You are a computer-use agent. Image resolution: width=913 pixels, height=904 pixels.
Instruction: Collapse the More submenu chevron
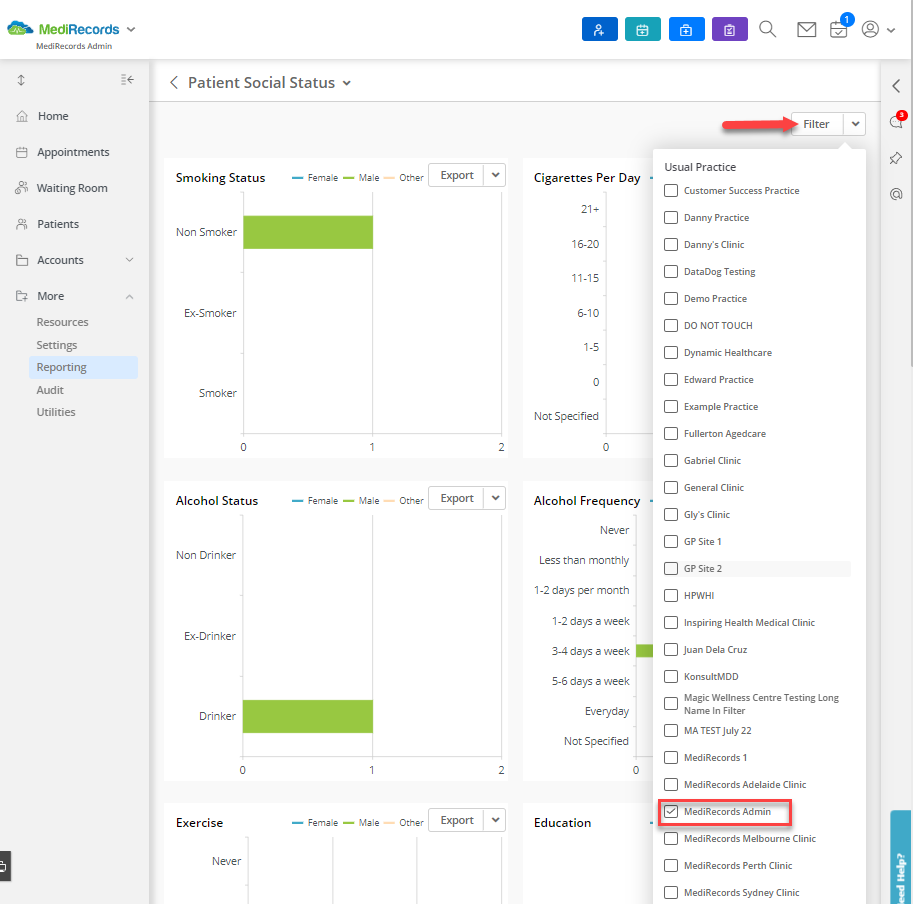click(129, 297)
